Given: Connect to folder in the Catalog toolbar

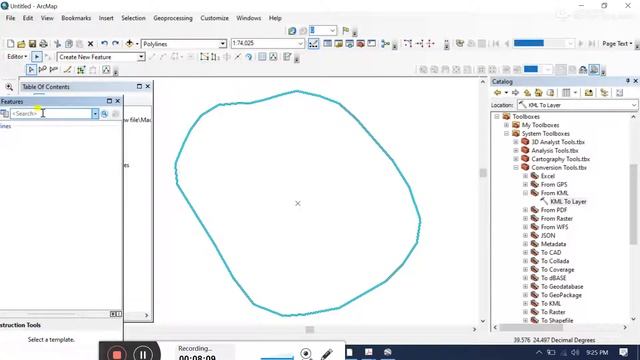Looking at the screenshot, I should coord(589,93).
